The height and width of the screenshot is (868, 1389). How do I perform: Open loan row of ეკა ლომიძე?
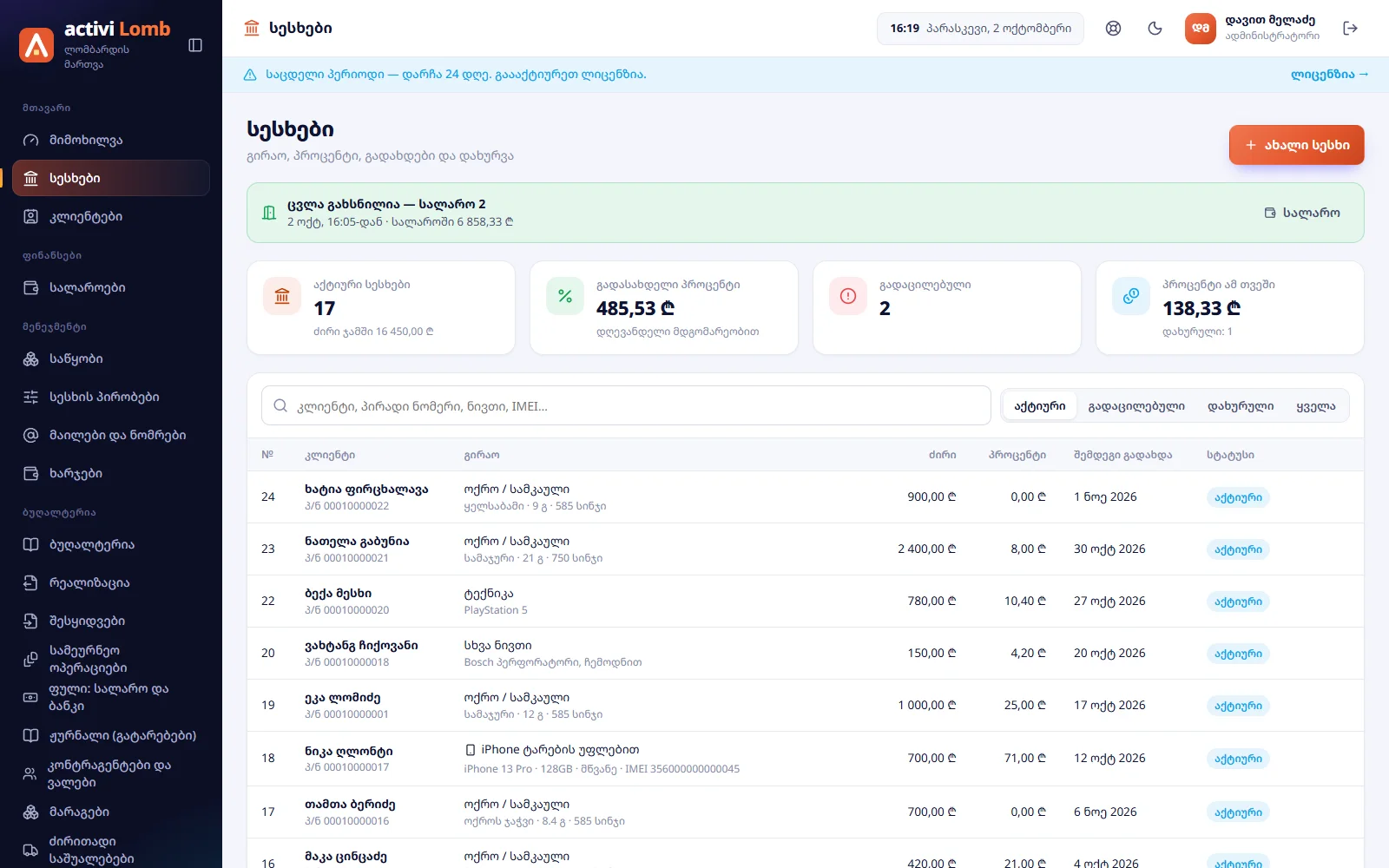pos(805,705)
